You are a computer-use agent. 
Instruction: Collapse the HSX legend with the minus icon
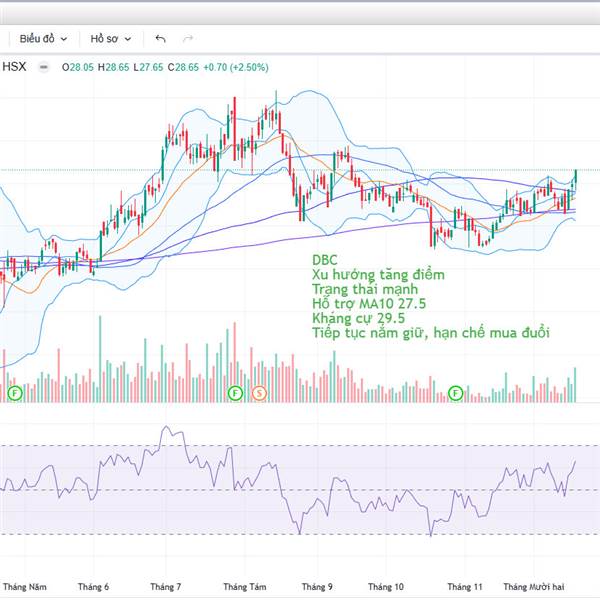coord(44,67)
